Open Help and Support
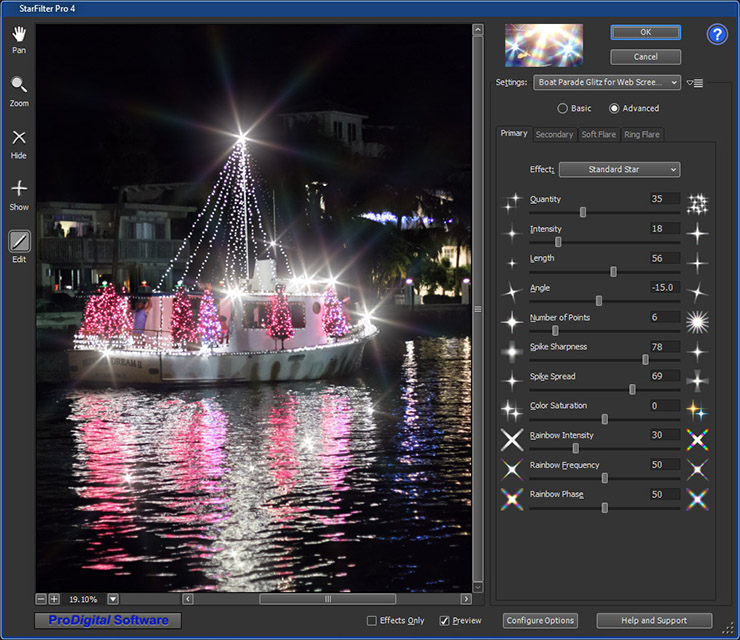This screenshot has height=640, width=740. [654, 621]
